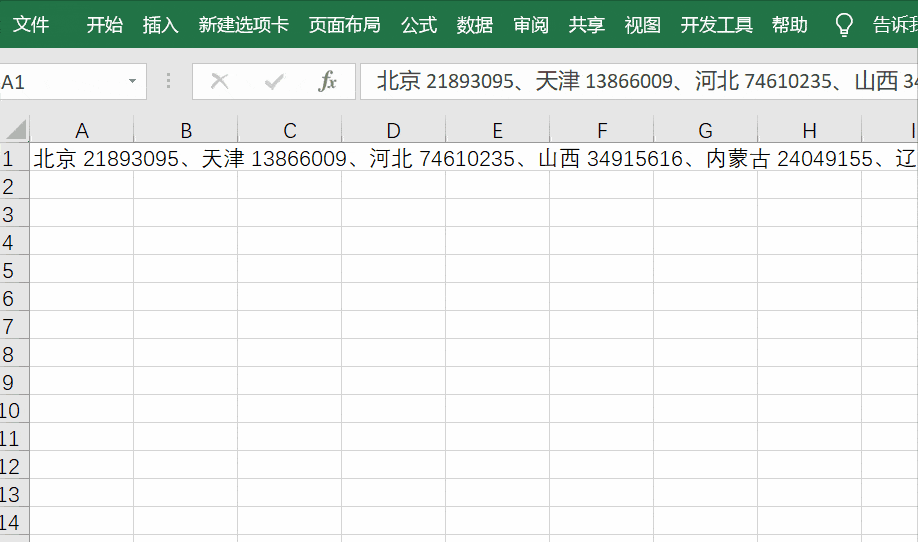The width and height of the screenshot is (918, 542).
Task: Select column D header
Action: tap(393, 130)
